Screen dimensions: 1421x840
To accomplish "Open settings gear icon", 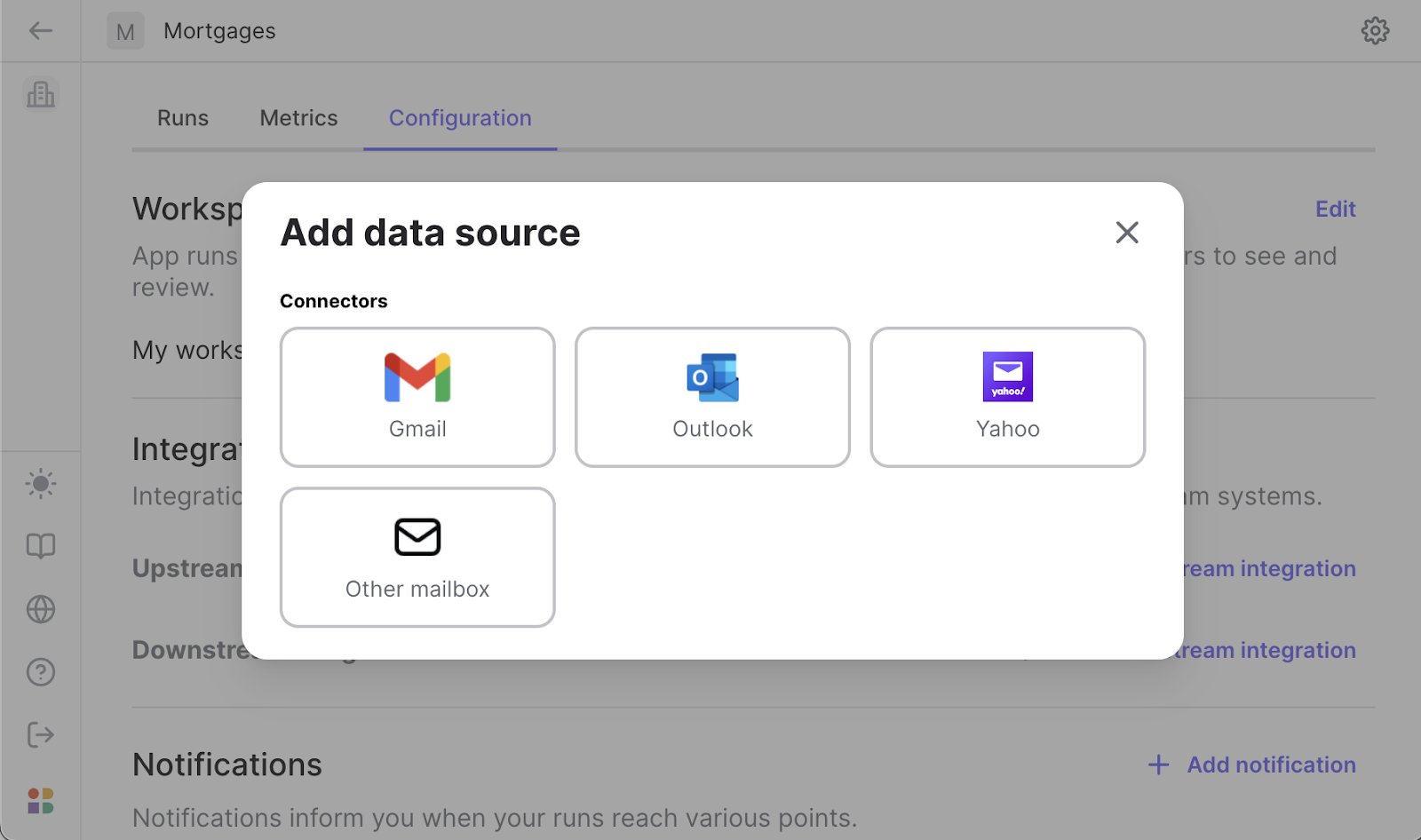I will (x=1375, y=31).
